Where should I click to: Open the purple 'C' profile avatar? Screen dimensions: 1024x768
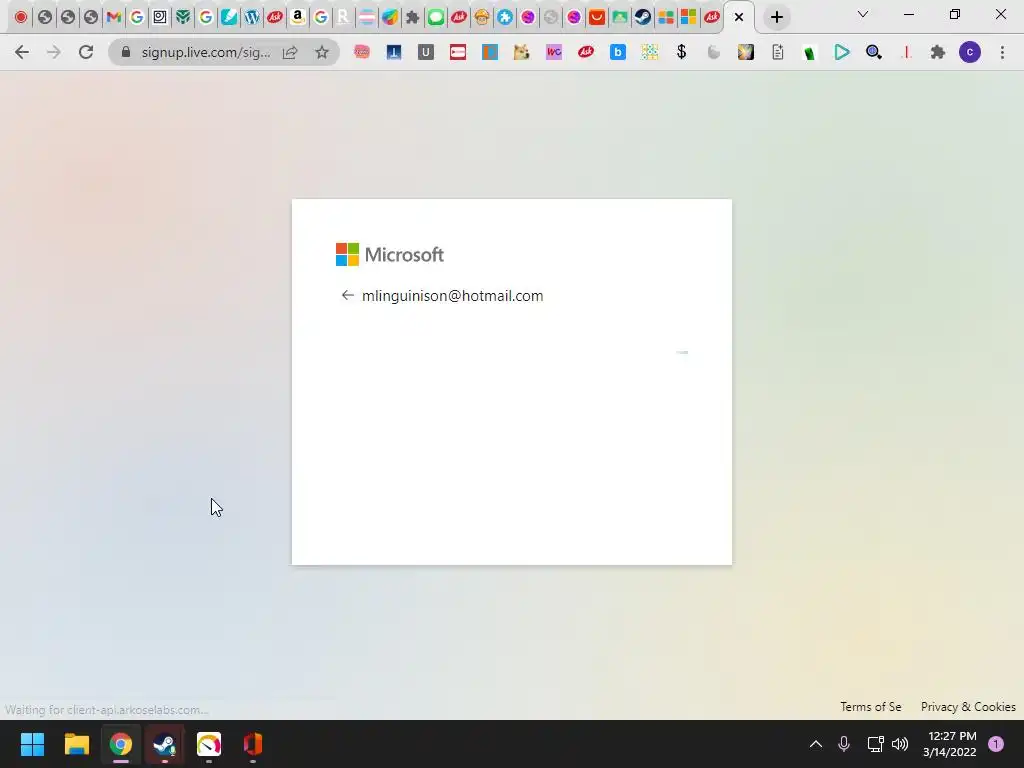970,52
